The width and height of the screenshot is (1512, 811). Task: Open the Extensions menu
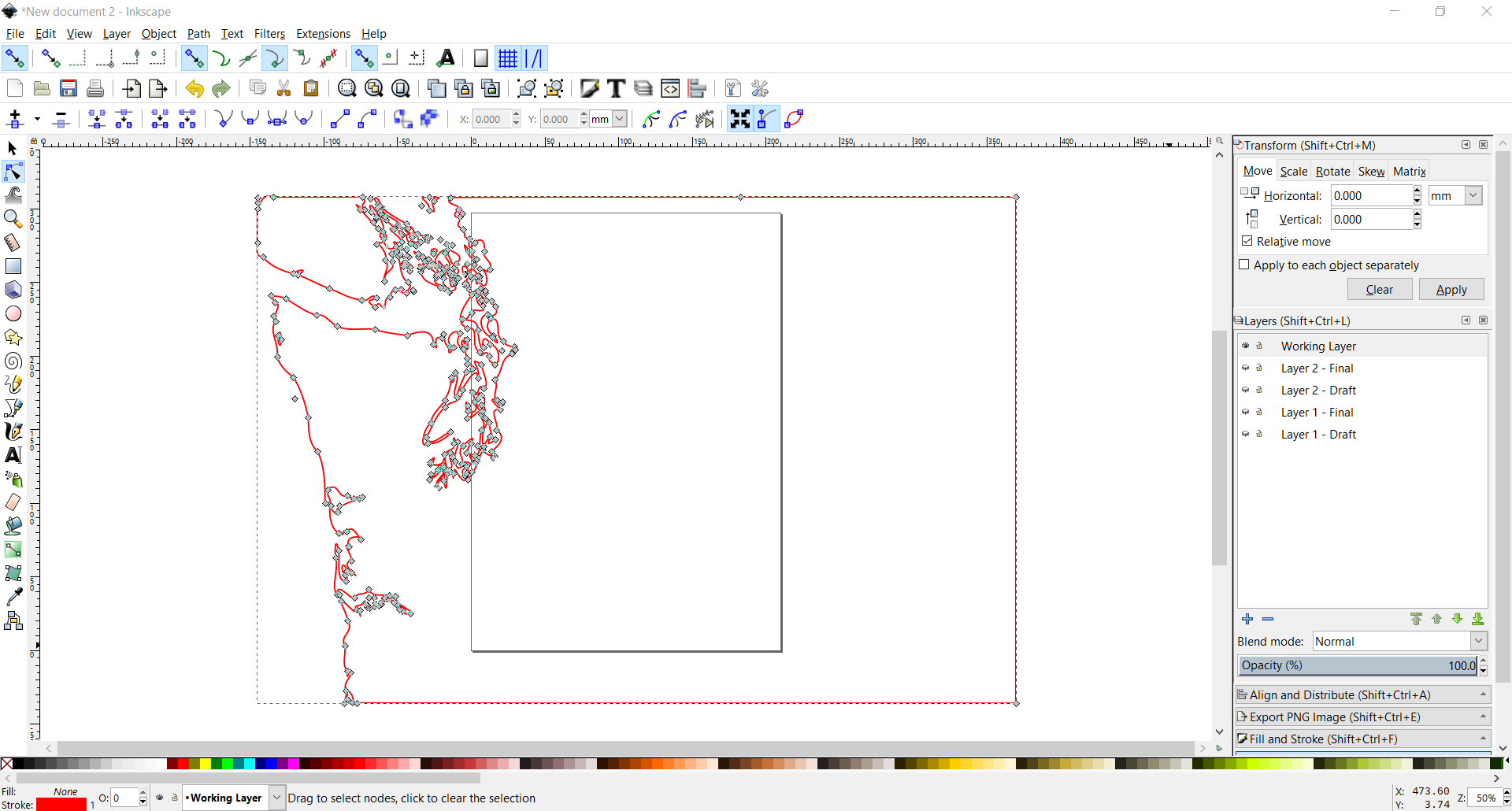[323, 34]
